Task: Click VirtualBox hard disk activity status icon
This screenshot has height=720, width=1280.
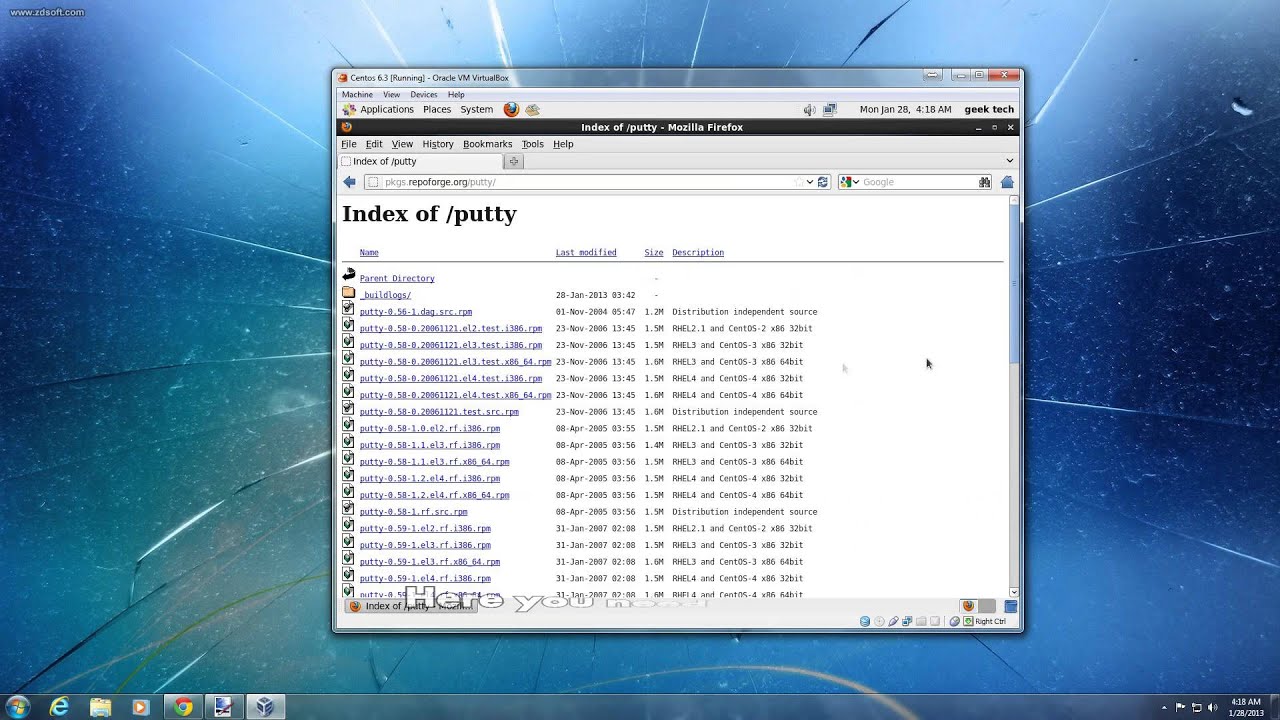Action: click(865, 621)
